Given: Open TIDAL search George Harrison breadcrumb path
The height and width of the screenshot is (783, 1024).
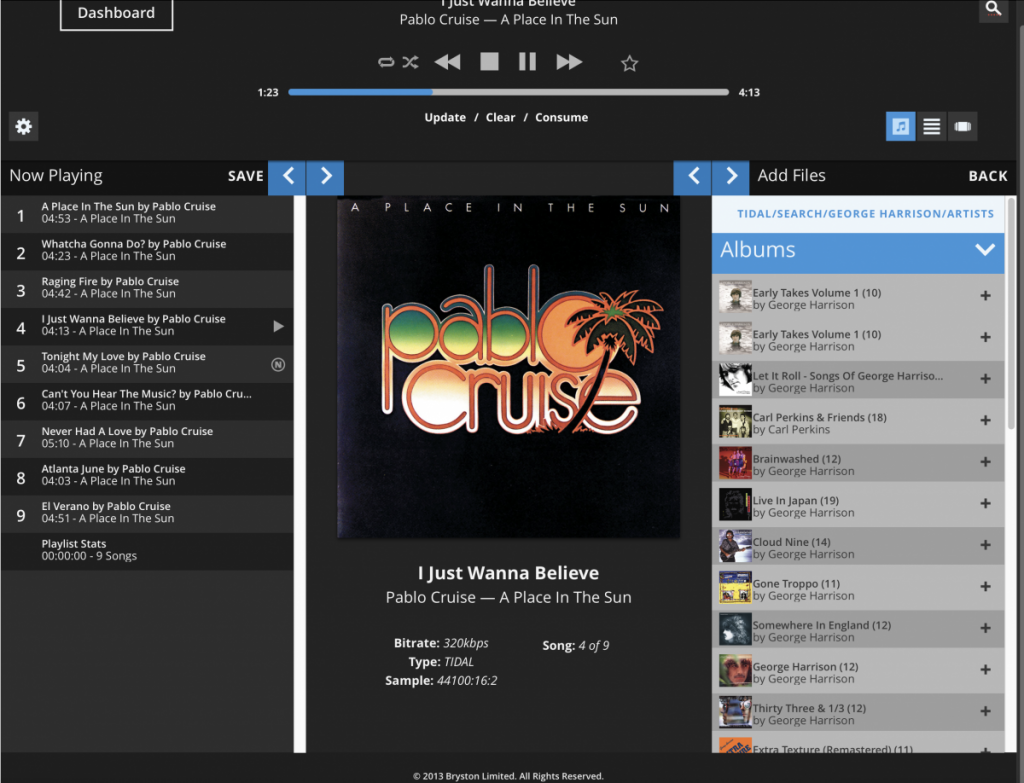Looking at the screenshot, I should click(865, 214).
